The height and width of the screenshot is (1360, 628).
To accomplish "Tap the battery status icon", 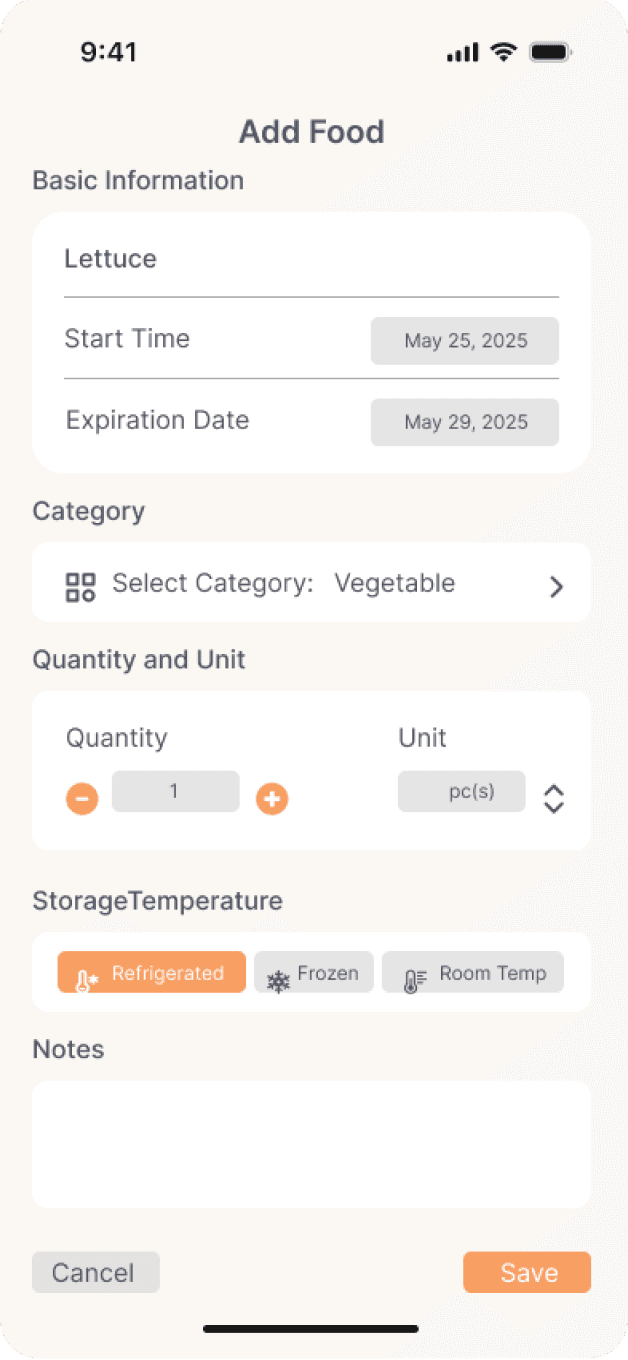I will coord(550,52).
